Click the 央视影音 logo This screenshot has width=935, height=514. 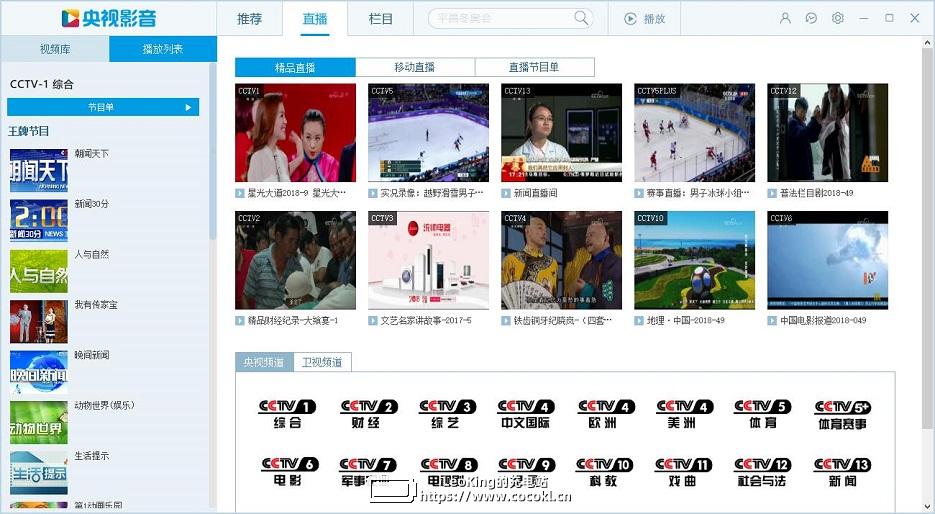(109, 18)
